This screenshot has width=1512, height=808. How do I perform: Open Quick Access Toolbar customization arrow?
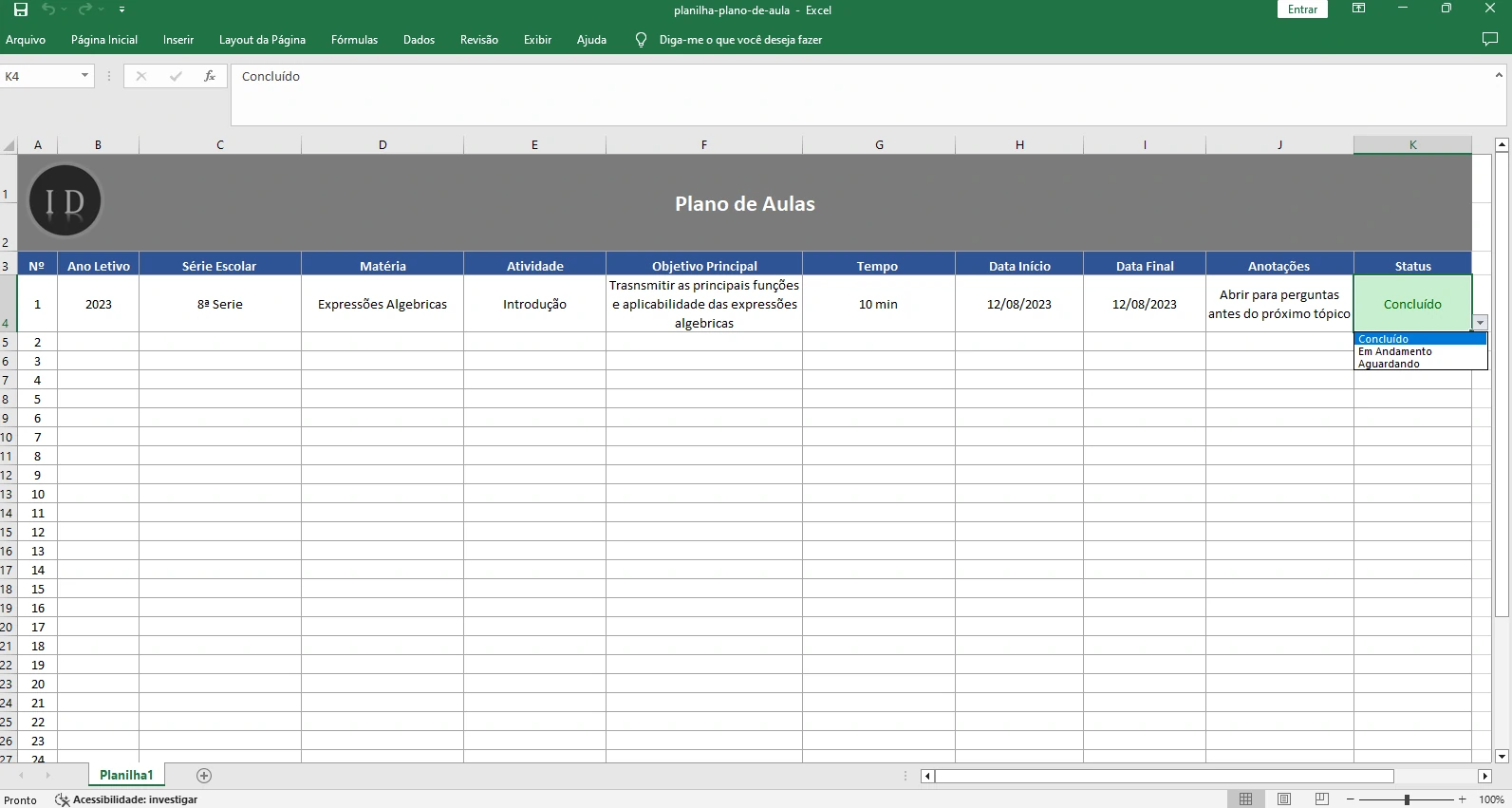[121, 9]
